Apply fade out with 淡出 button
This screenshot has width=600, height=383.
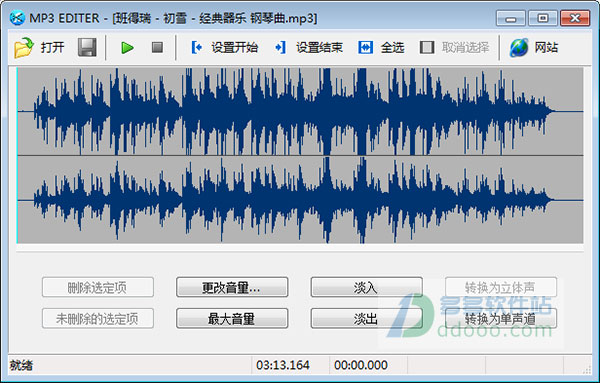coord(367,318)
